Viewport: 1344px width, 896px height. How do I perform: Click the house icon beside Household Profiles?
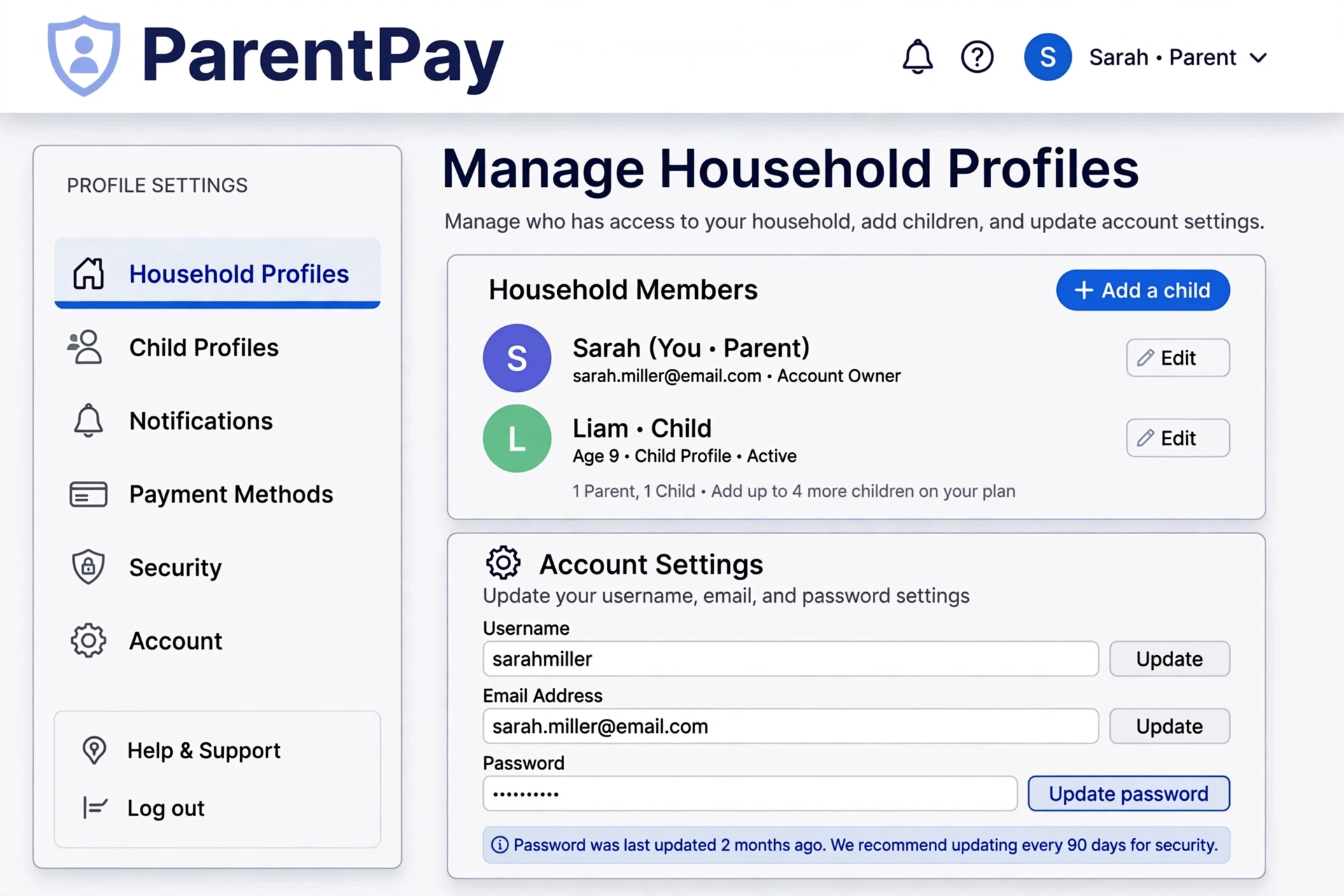point(89,273)
